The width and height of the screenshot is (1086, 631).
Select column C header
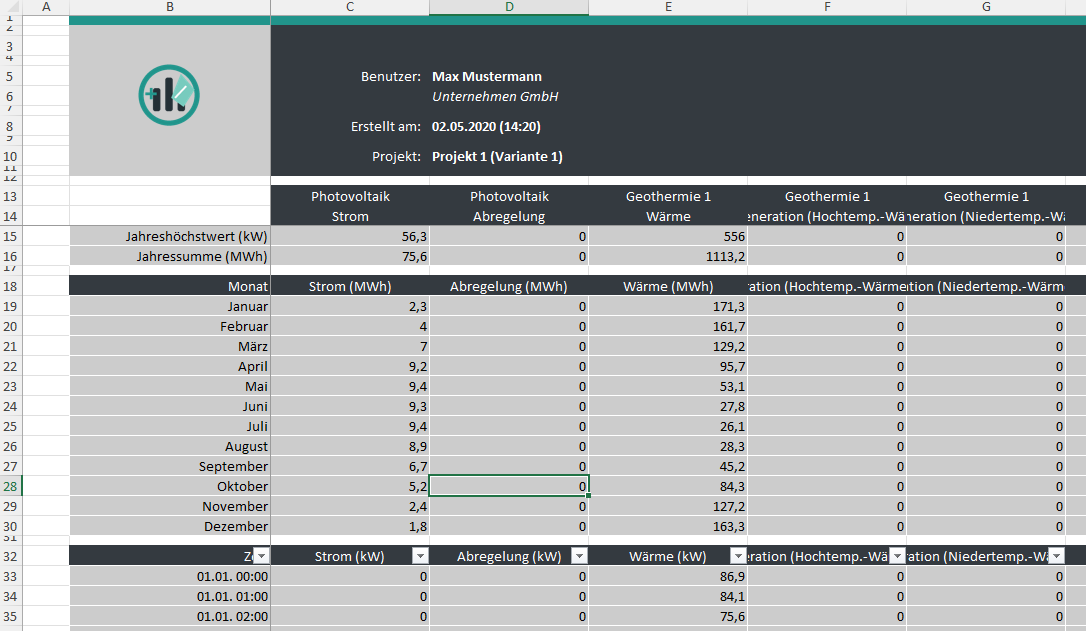pos(350,7)
